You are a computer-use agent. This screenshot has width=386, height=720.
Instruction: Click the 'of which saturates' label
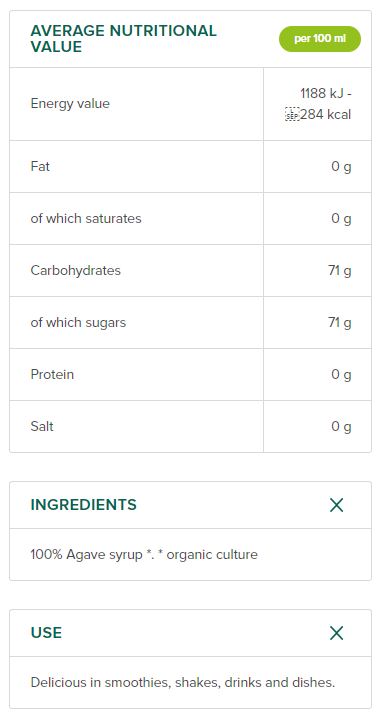coord(86,218)
